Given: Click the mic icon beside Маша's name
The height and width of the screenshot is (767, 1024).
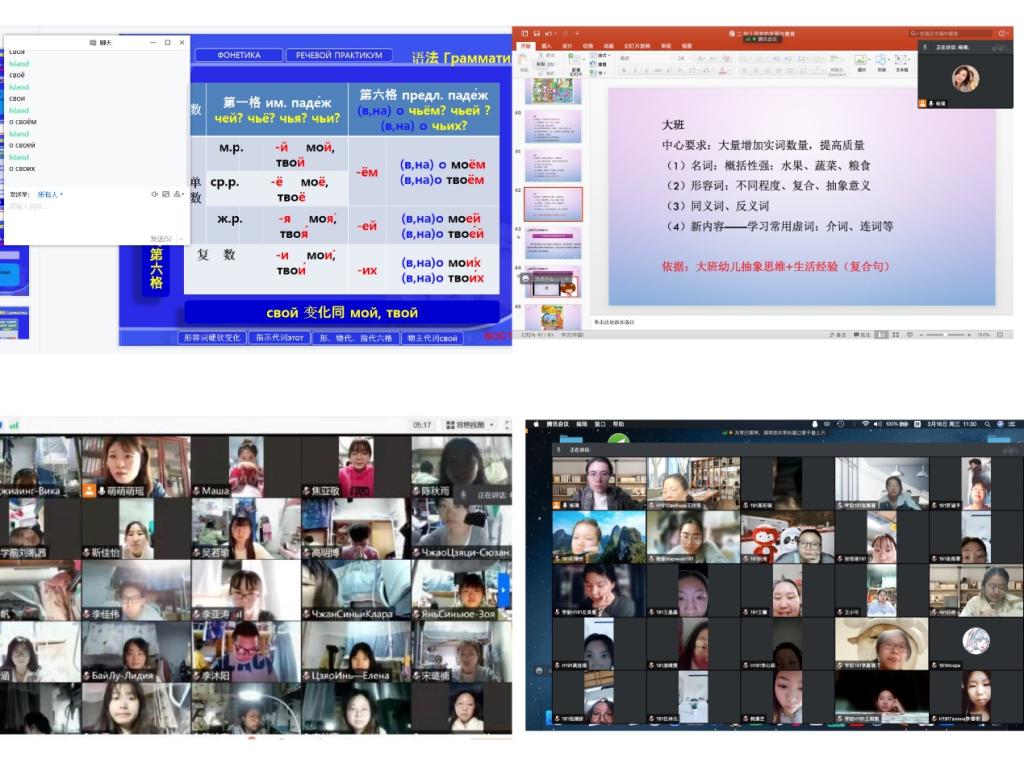Looking at the screenshot, I should pyautogui.click(x=197, y=491).
